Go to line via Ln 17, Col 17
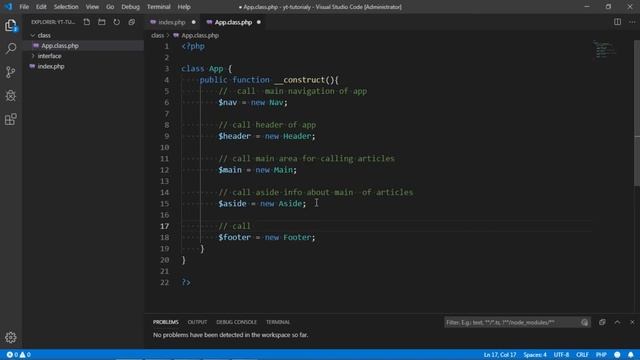This screenshot has height=360, width=640. click(x=500, y=355)
